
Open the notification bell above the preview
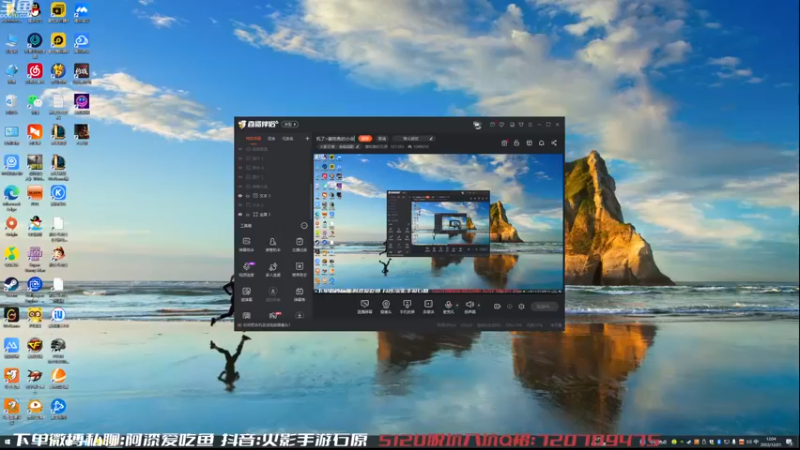[541, 143]
